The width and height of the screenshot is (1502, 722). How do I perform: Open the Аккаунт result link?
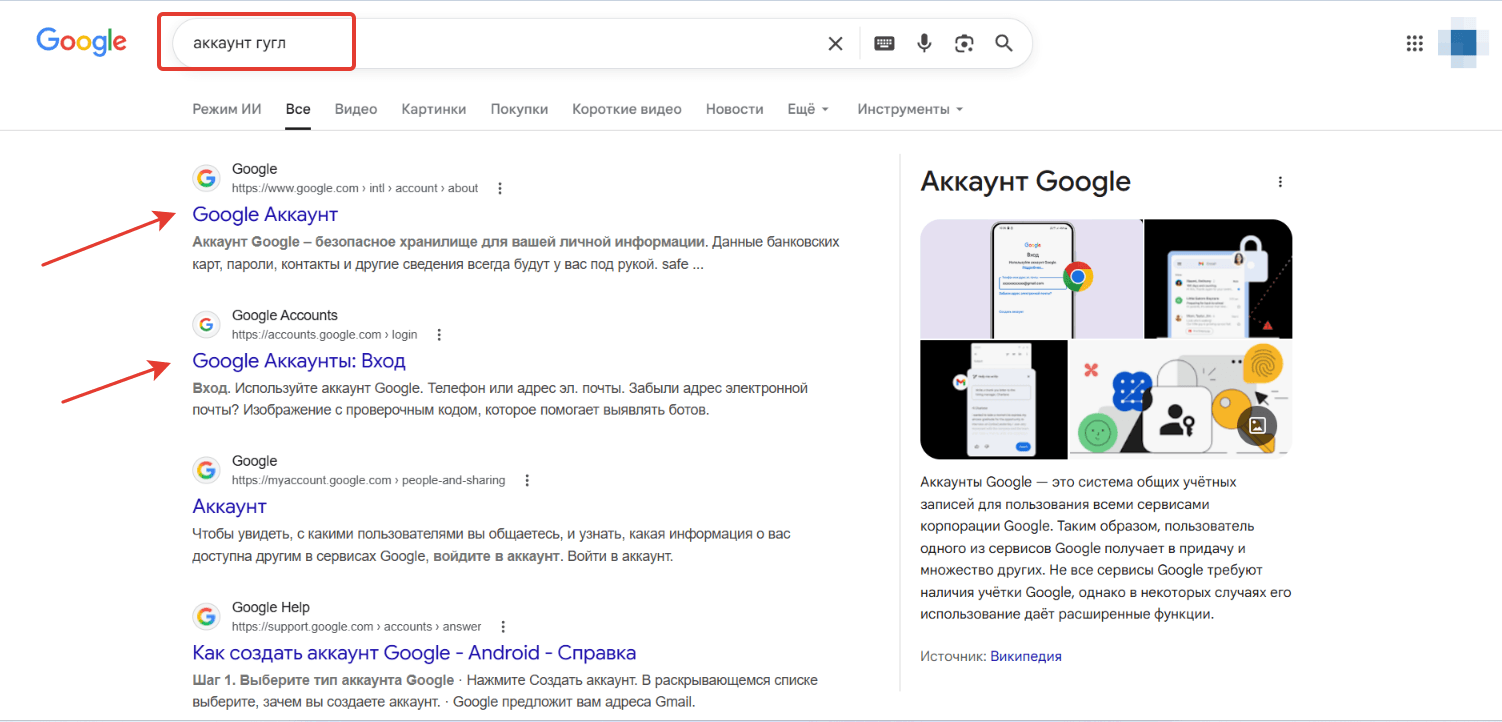[x=229, y=506]
